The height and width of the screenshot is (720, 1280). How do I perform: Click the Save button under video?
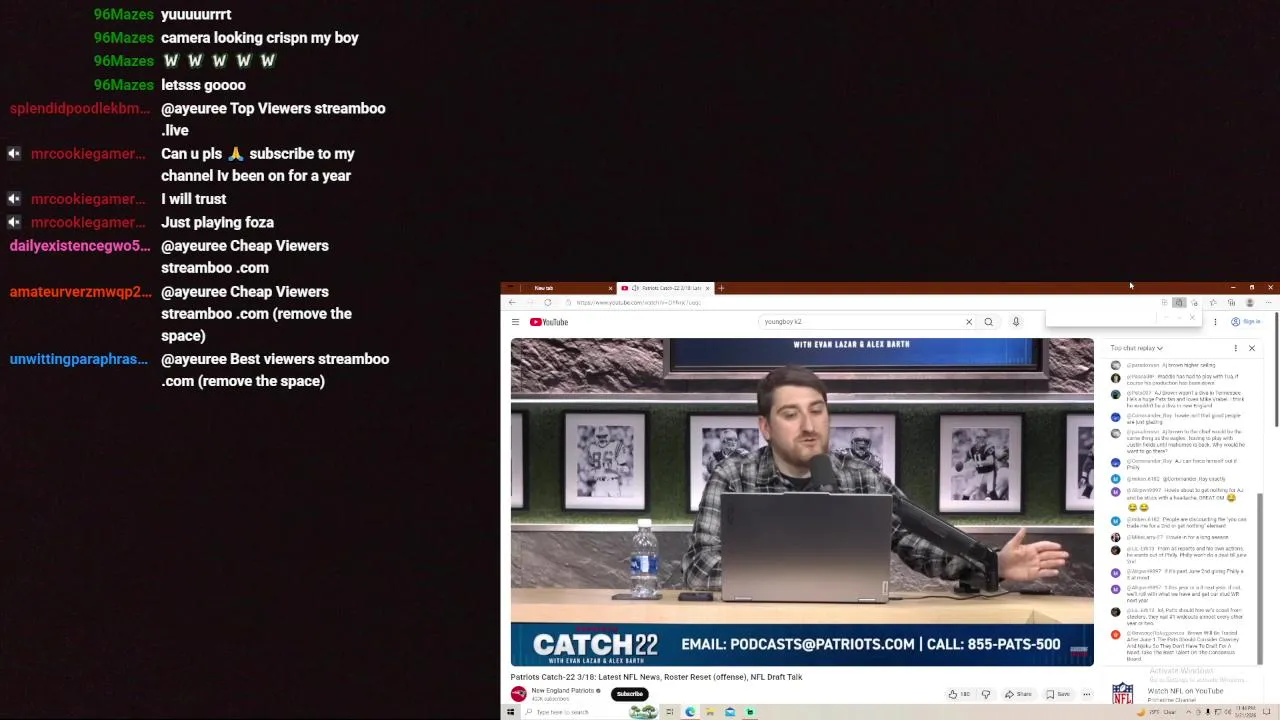coord(1058,694)
